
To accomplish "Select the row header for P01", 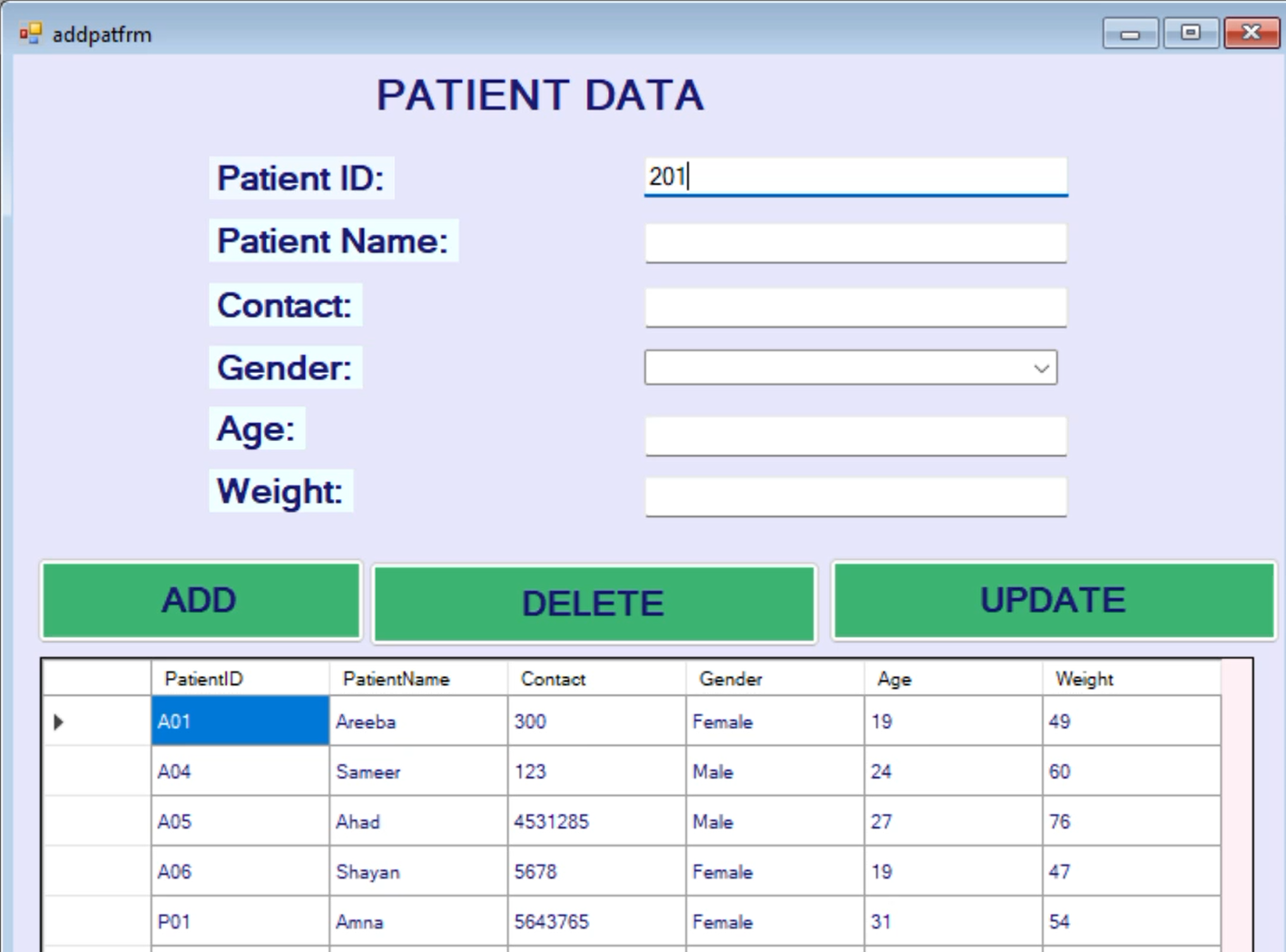I will [x=97, y=921].
